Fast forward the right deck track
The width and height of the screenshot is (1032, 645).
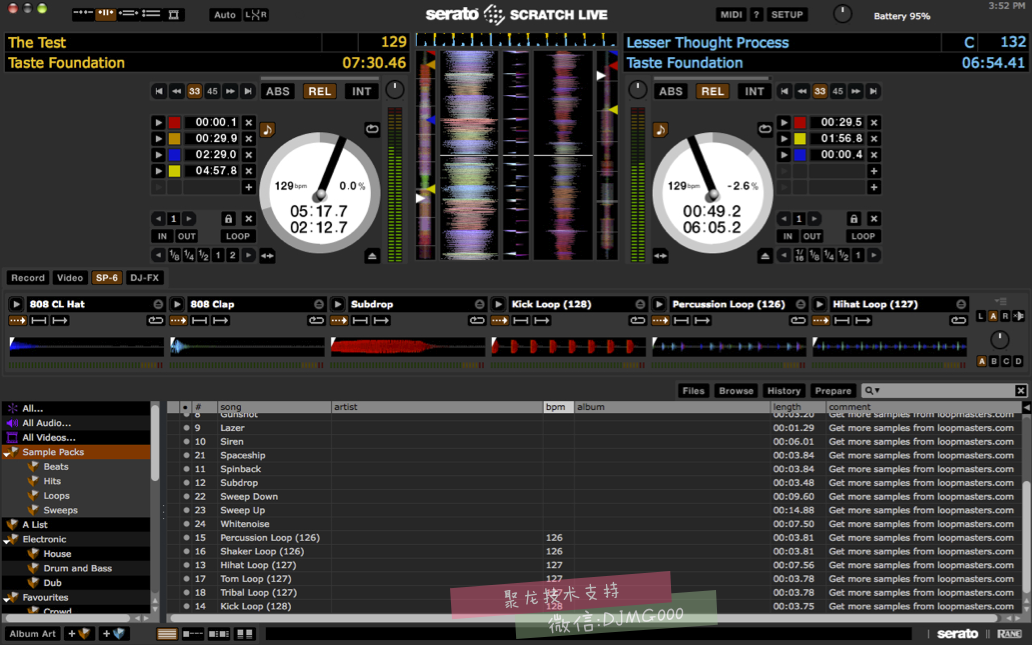pos(855,91)
